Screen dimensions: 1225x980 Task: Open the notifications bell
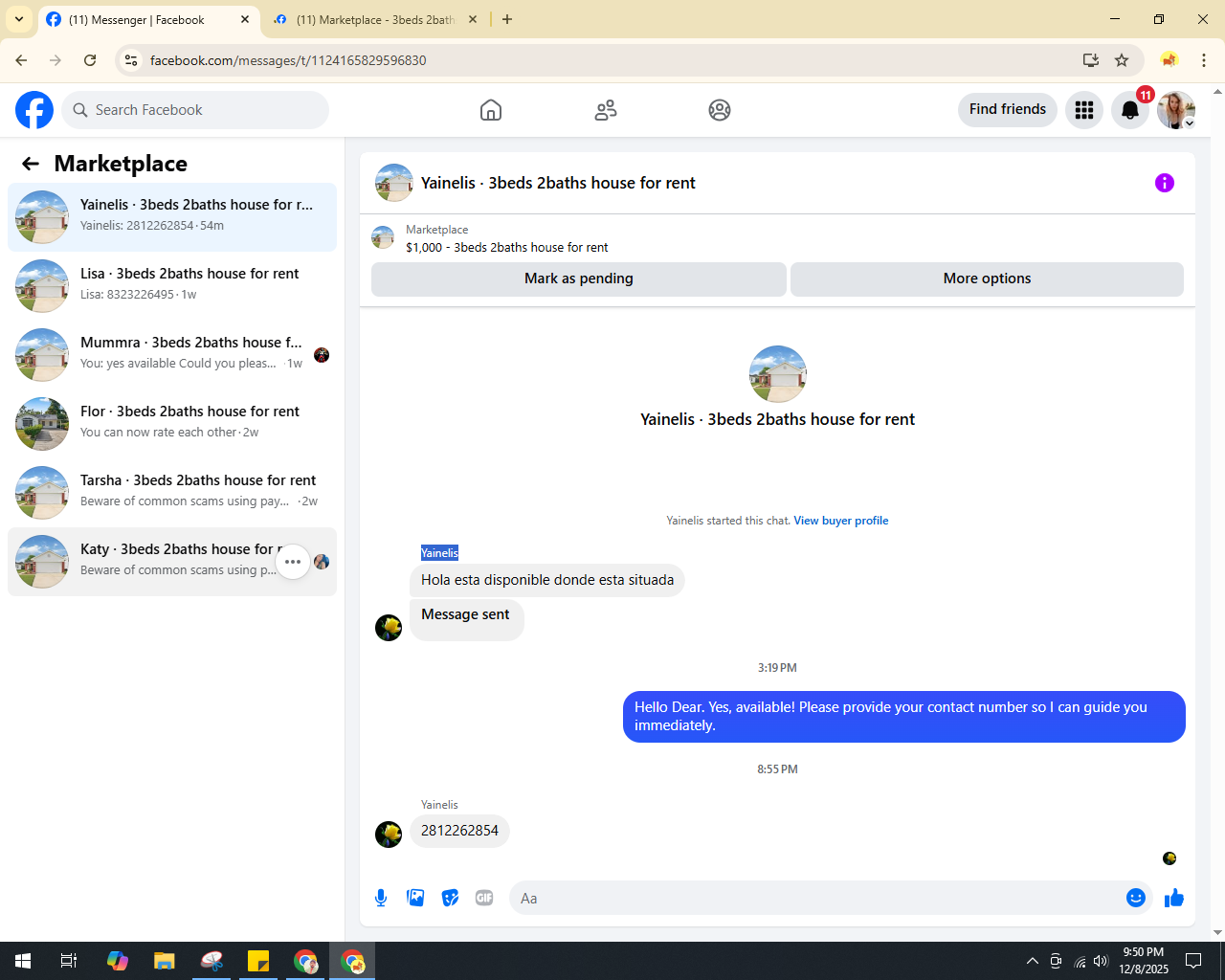tap(1130, 110)
